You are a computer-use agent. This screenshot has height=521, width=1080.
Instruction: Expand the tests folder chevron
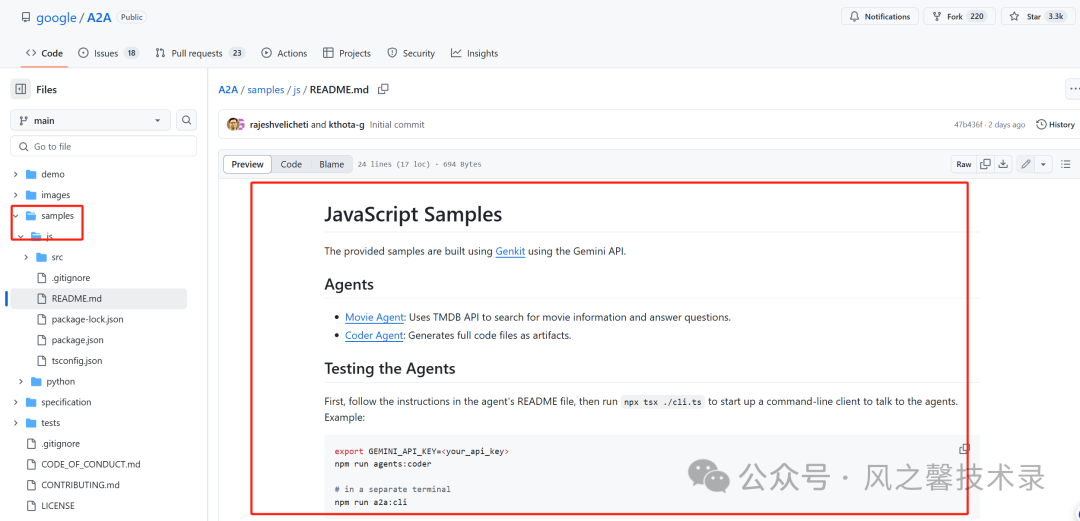(x=15, y=422)
